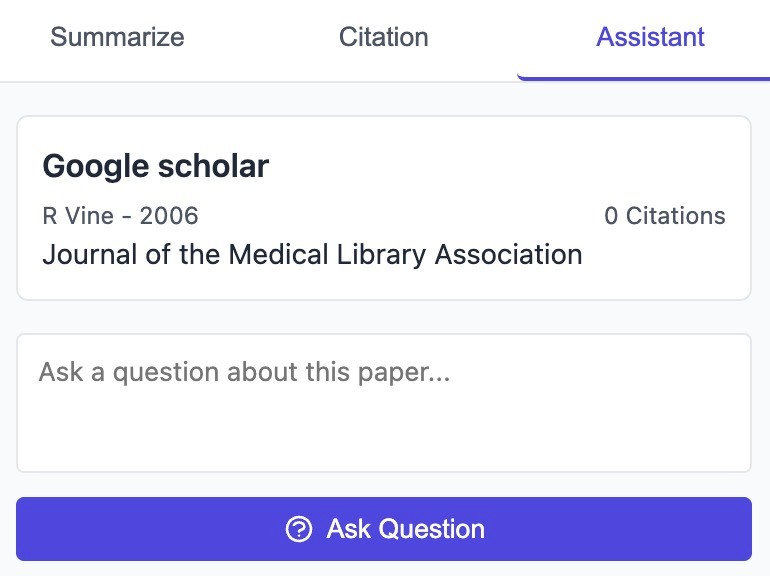770x576 pixels.
Task: Click the bold paper heading in the card
Action: 155,166
